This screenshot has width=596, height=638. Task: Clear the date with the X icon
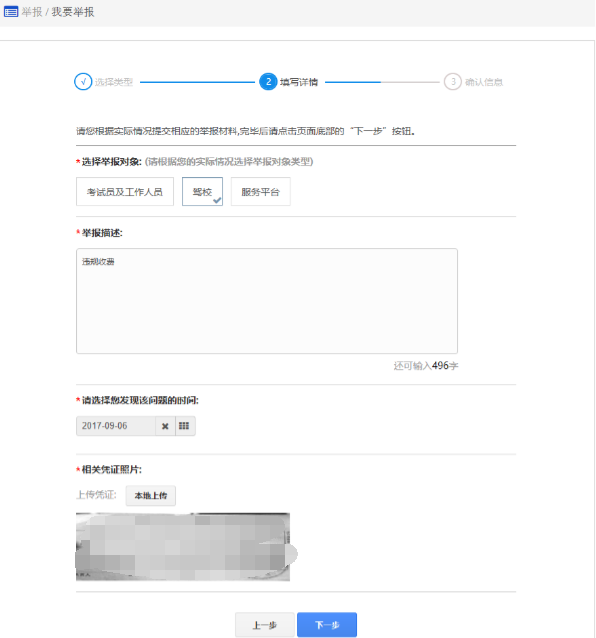point(165,426)
